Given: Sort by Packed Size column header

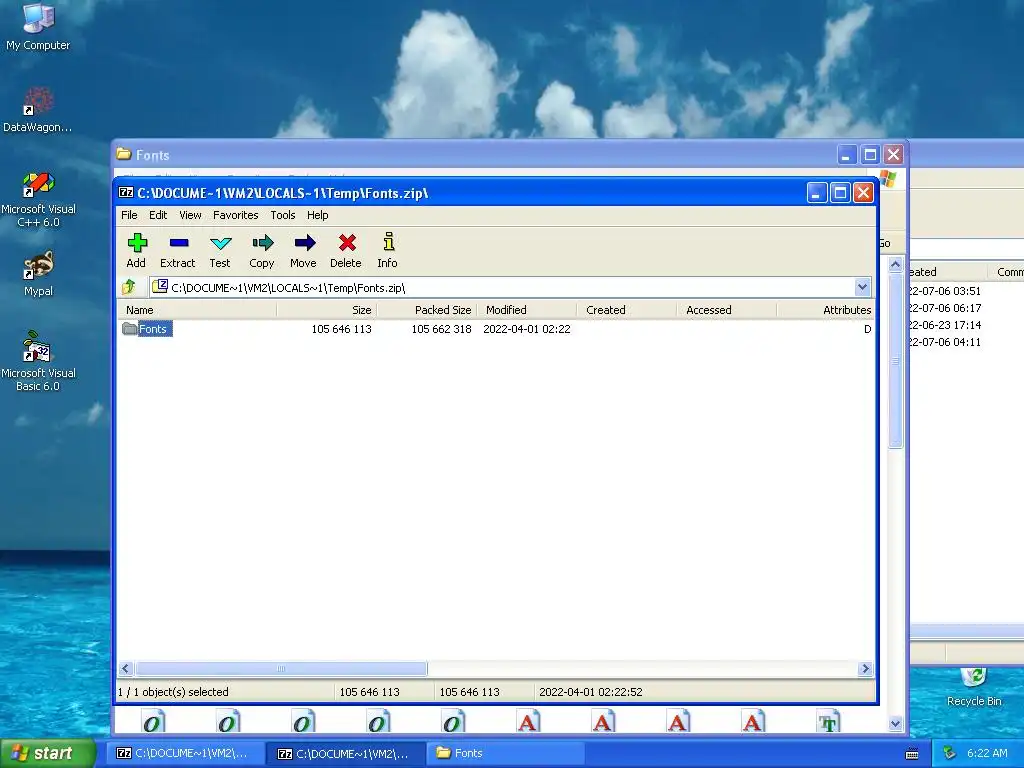Looking at the screenshot, I should [426, 310].
